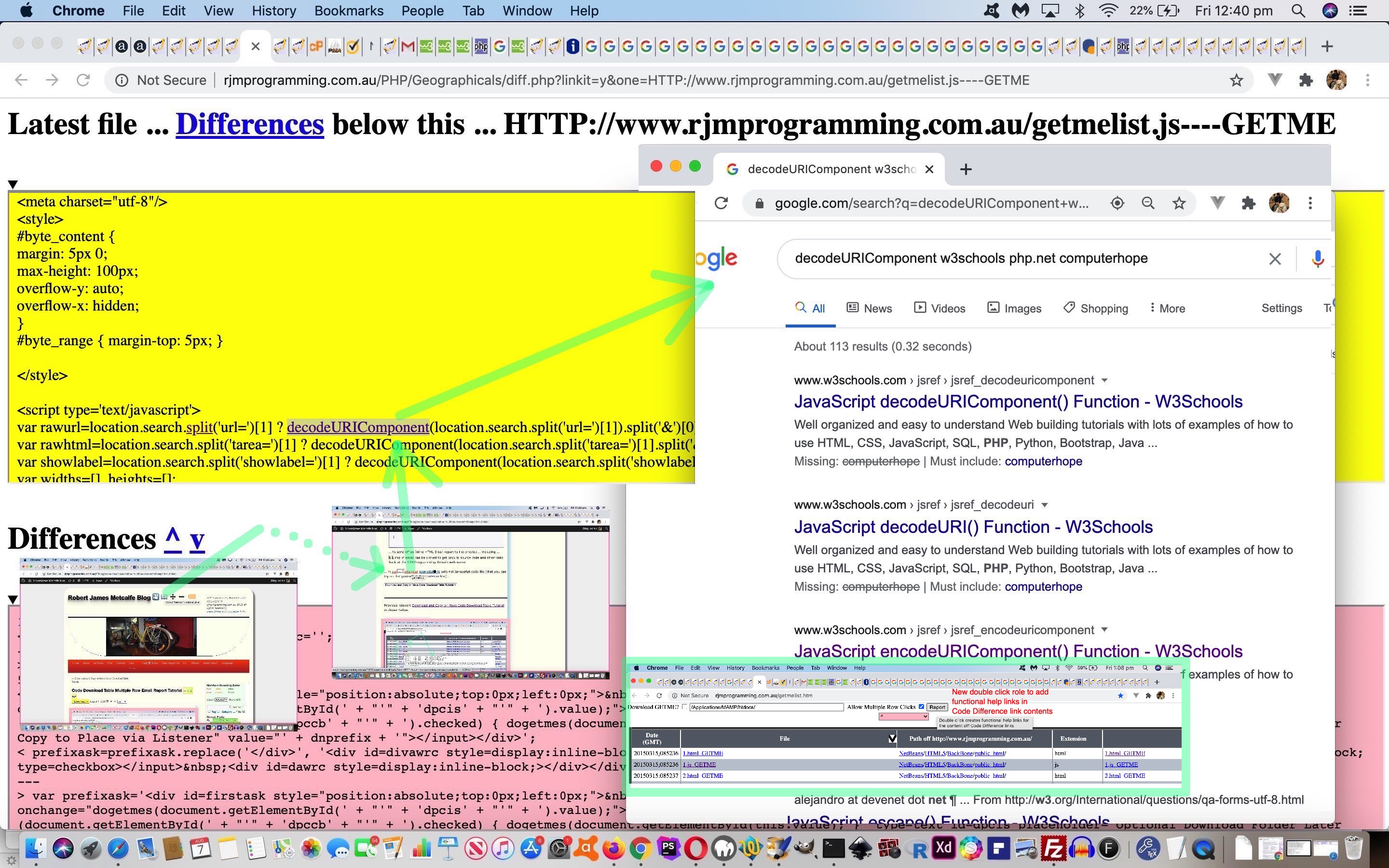This screenshot has height=868, width=1389.
Task: Open JavaScript decodeURI() Function result
Action: tap(973, 527)
